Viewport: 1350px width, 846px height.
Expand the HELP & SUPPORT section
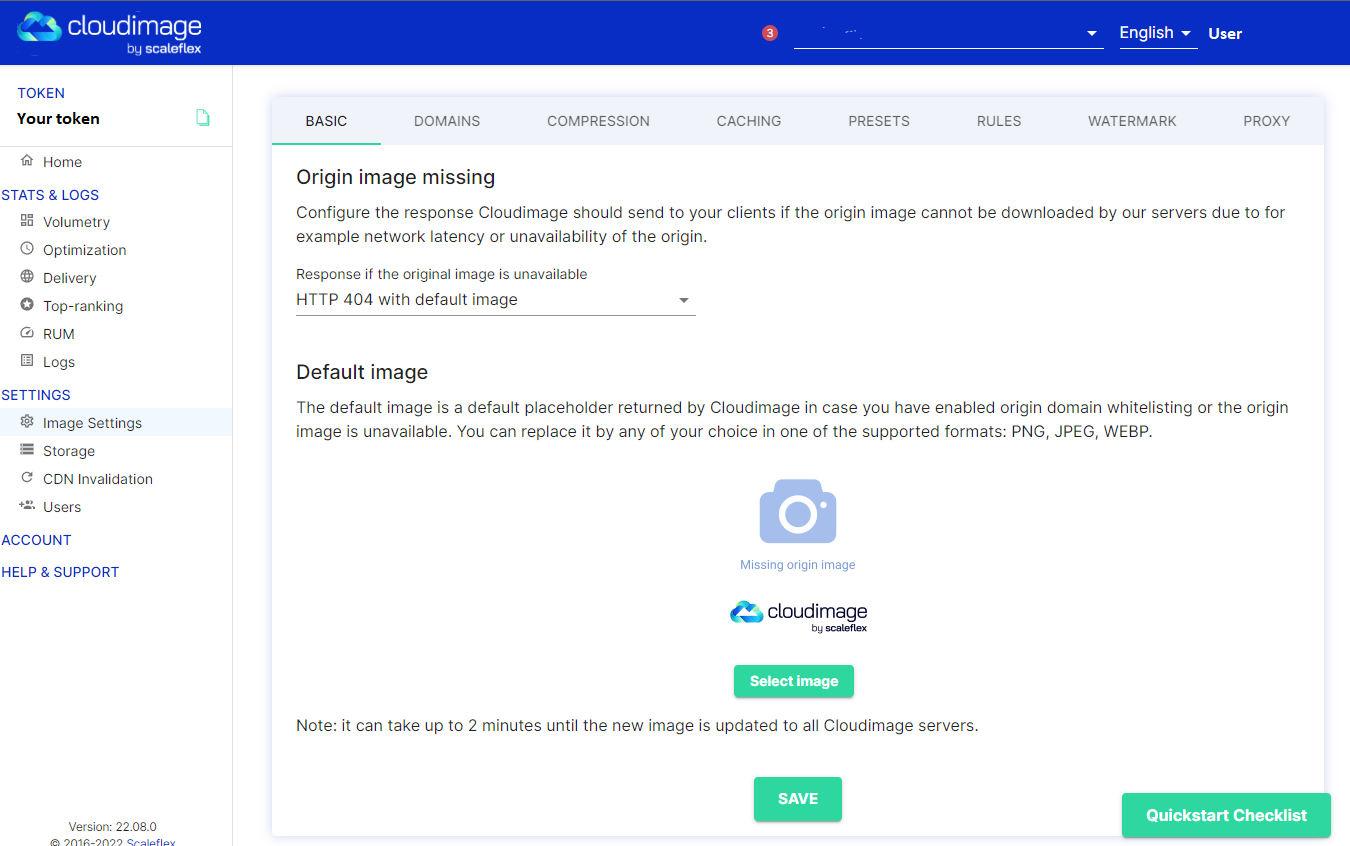tap(60, 572)
